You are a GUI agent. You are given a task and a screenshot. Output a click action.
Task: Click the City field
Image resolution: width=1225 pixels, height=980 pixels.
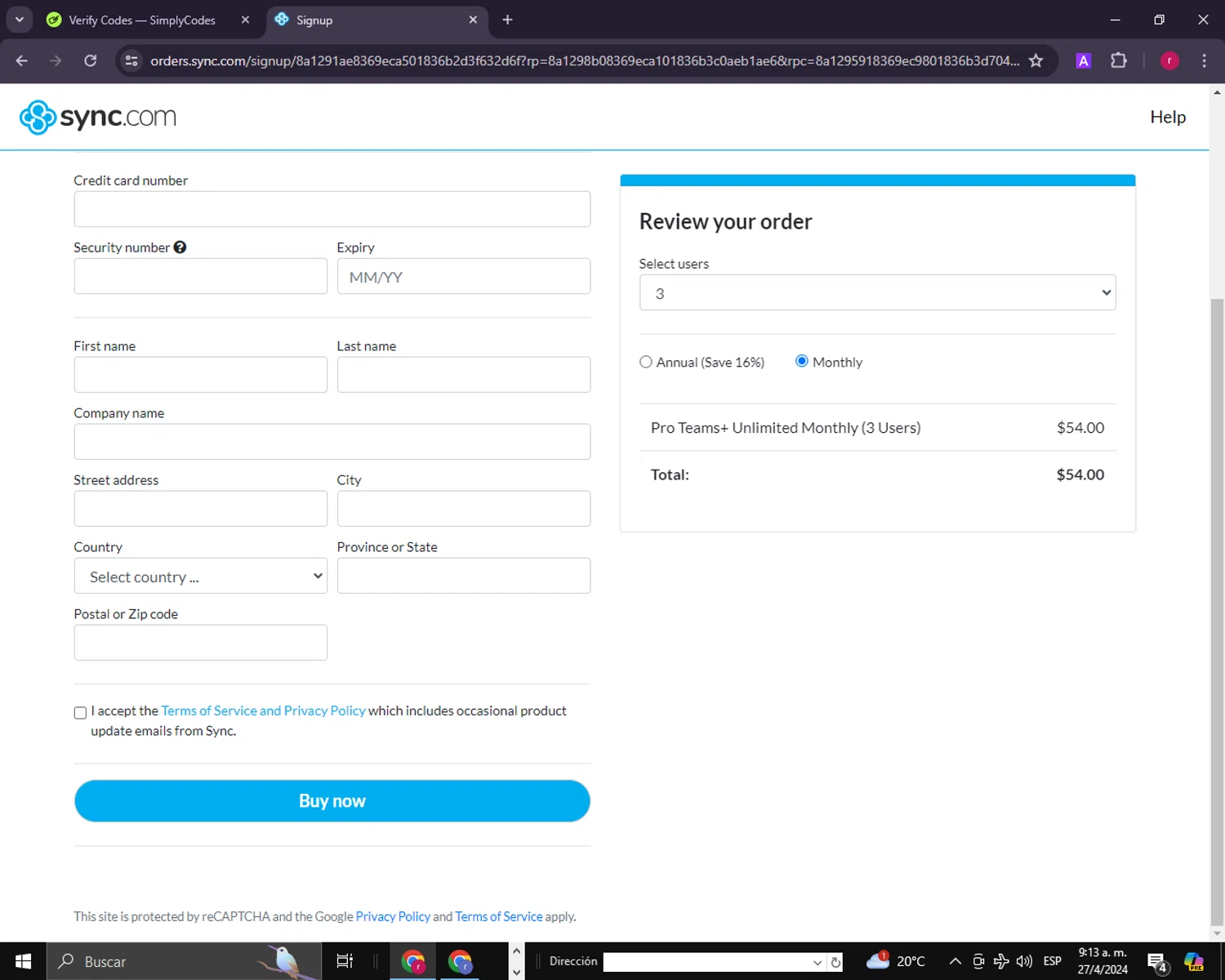tap(464, 508)
